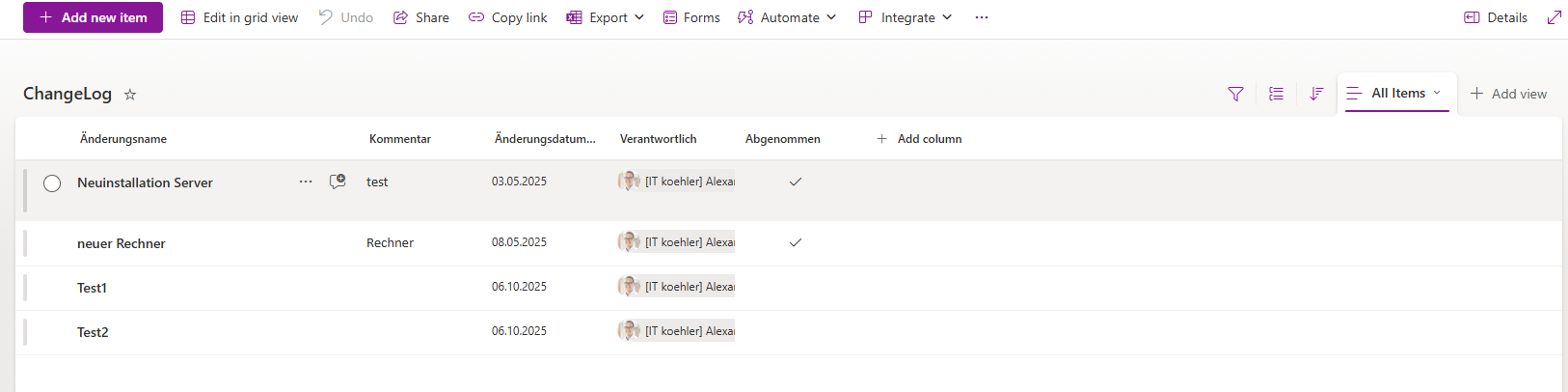Viewport: 1568px width, 392px height.
Task: Click the sort icon
Action: click(1316, 94)
